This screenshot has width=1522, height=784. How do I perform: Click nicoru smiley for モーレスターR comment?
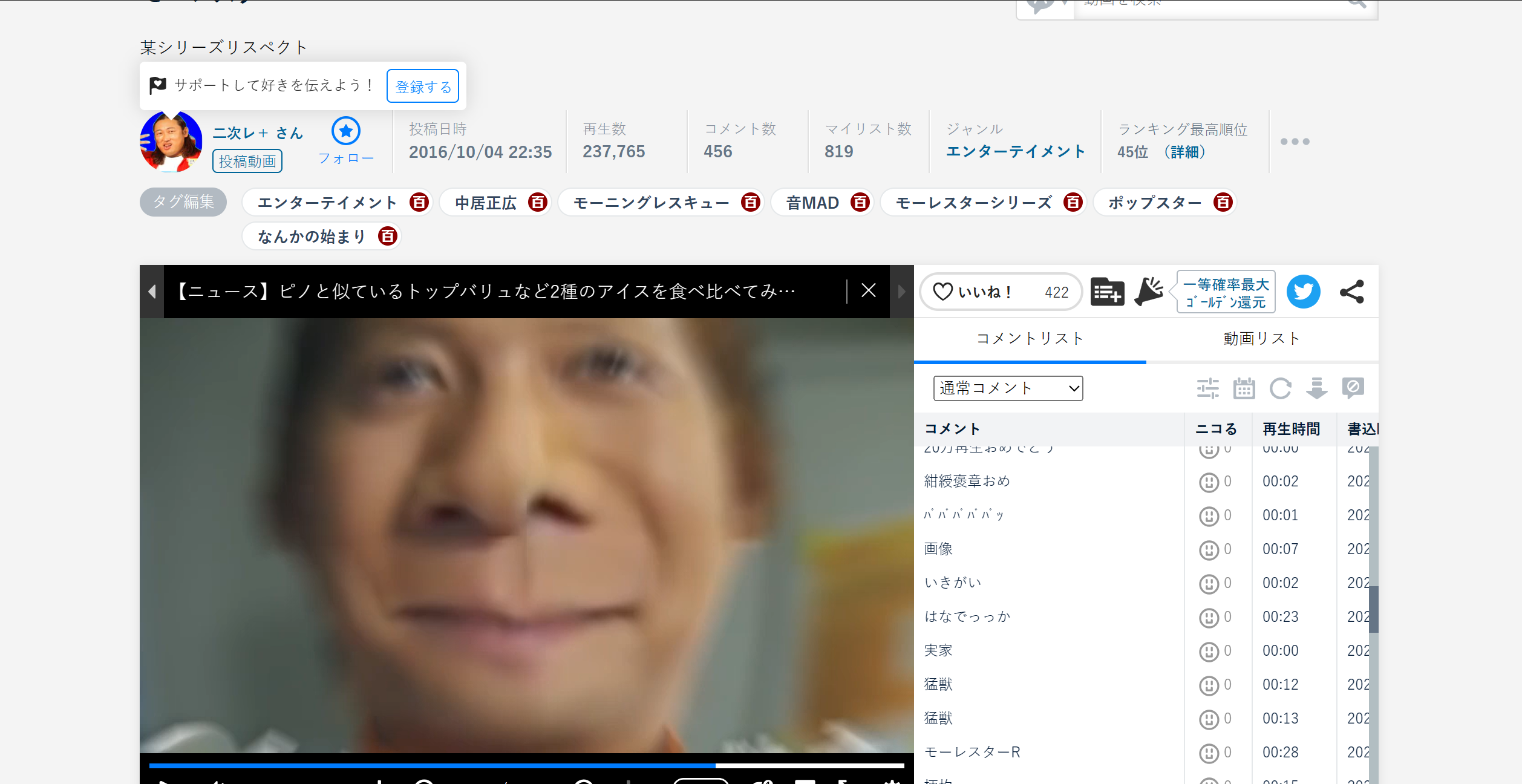(x=1209, y=753)
